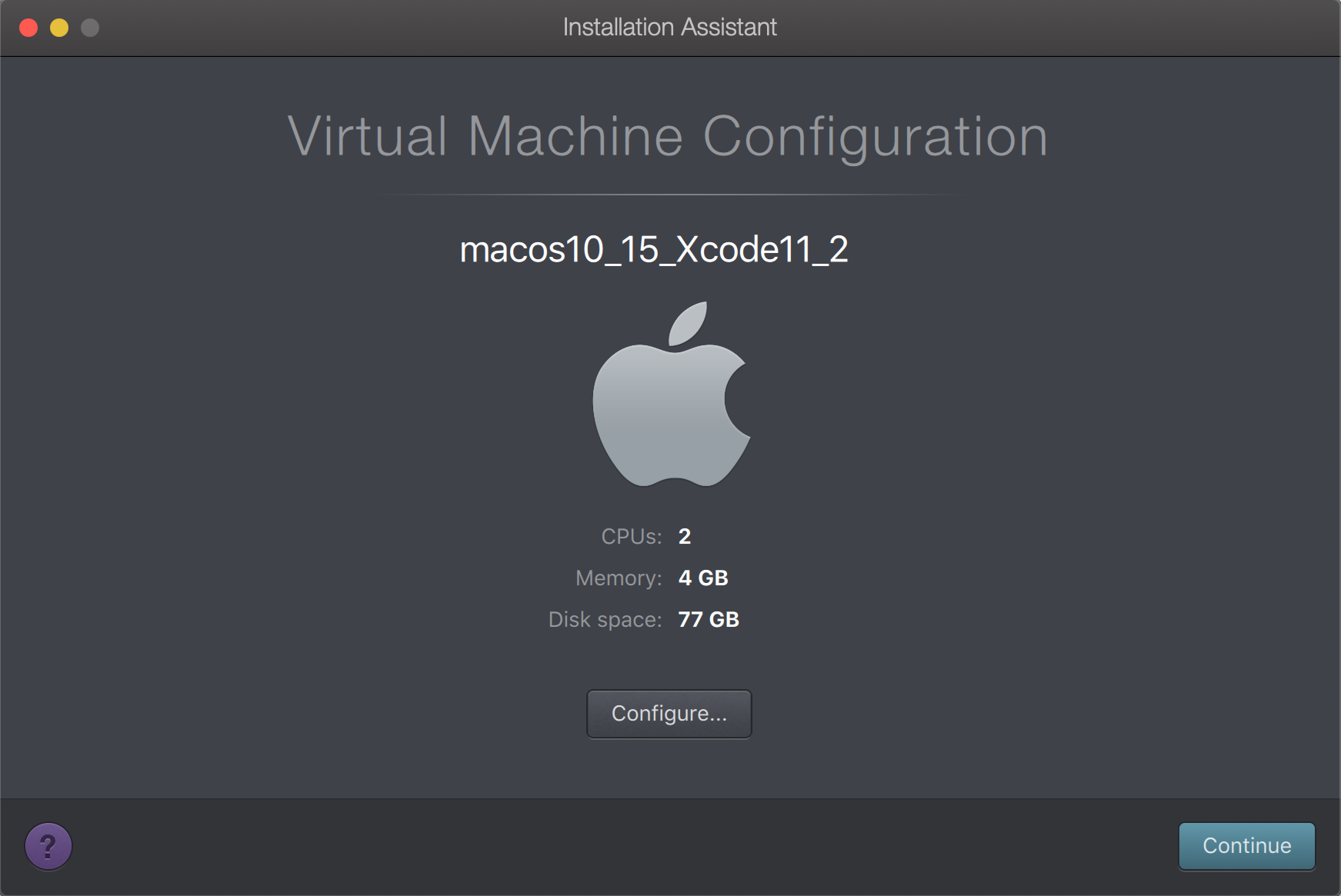Click the divider line under the heading
1341x896 pixels.
669,195
